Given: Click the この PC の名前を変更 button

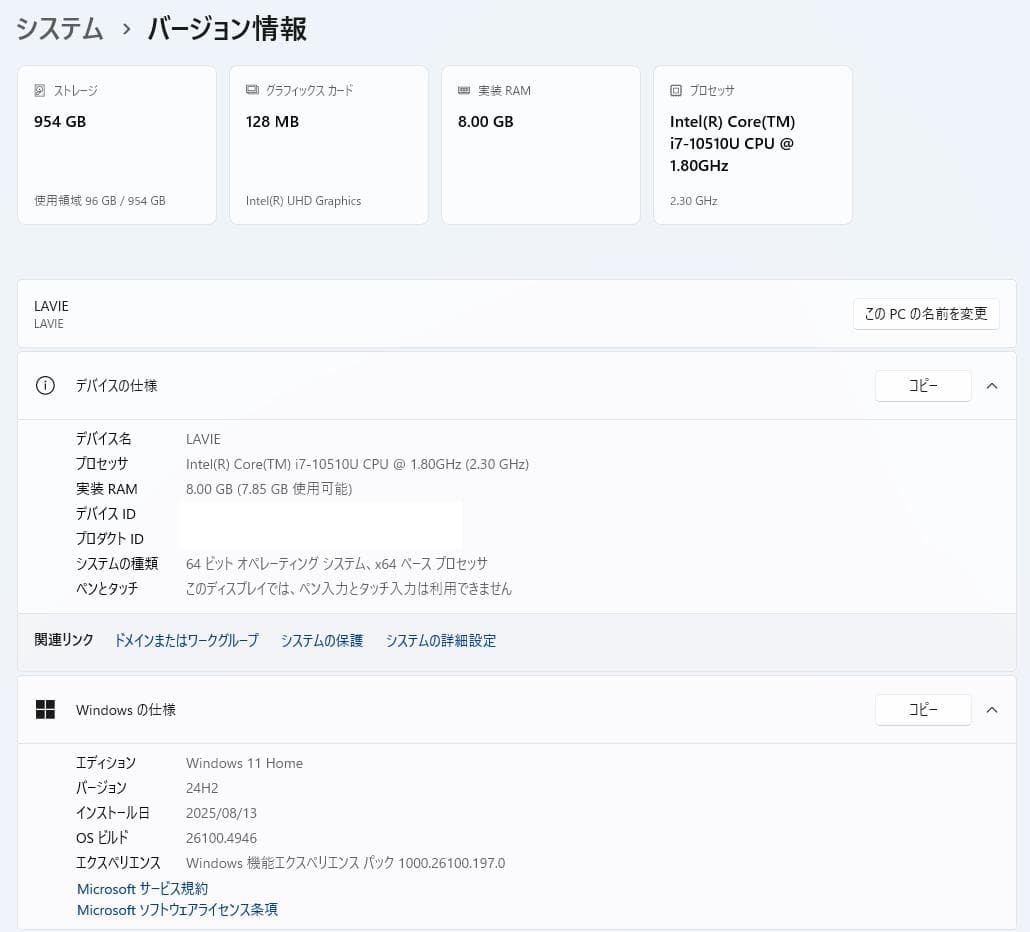Looking at the screenshot, I should point(925,313).
